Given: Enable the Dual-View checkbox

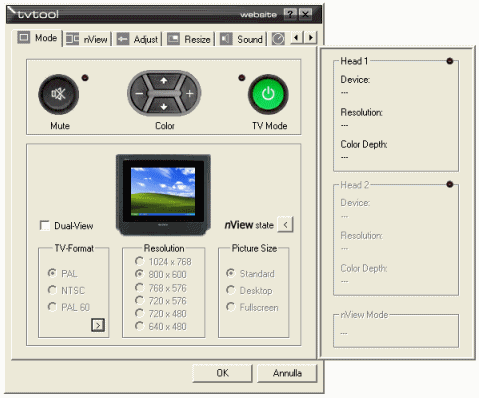Looking at the screenshot, I should (45, 225).
